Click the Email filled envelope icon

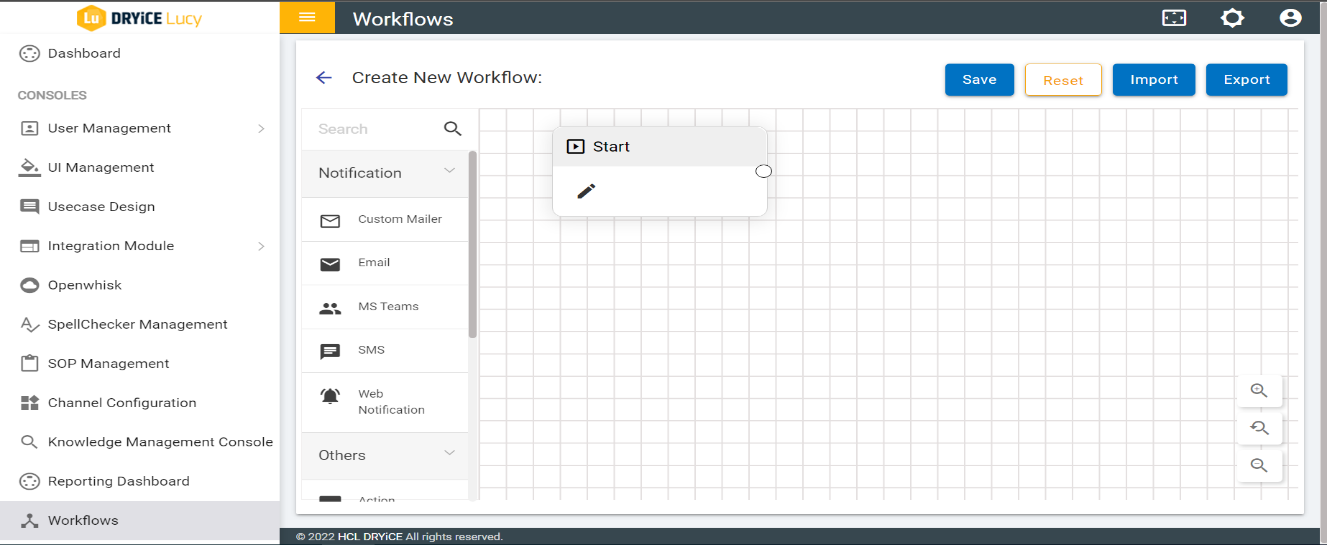330,264
